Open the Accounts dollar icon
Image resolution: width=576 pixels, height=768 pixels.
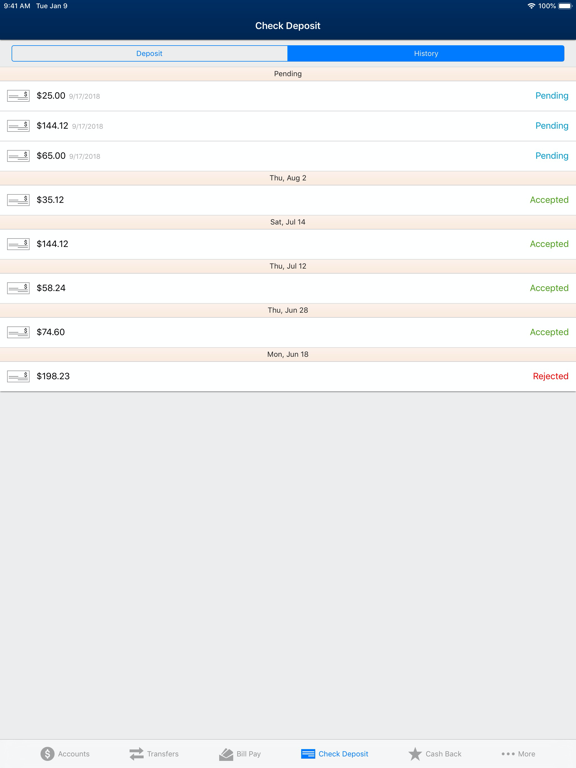click(47, 754)
